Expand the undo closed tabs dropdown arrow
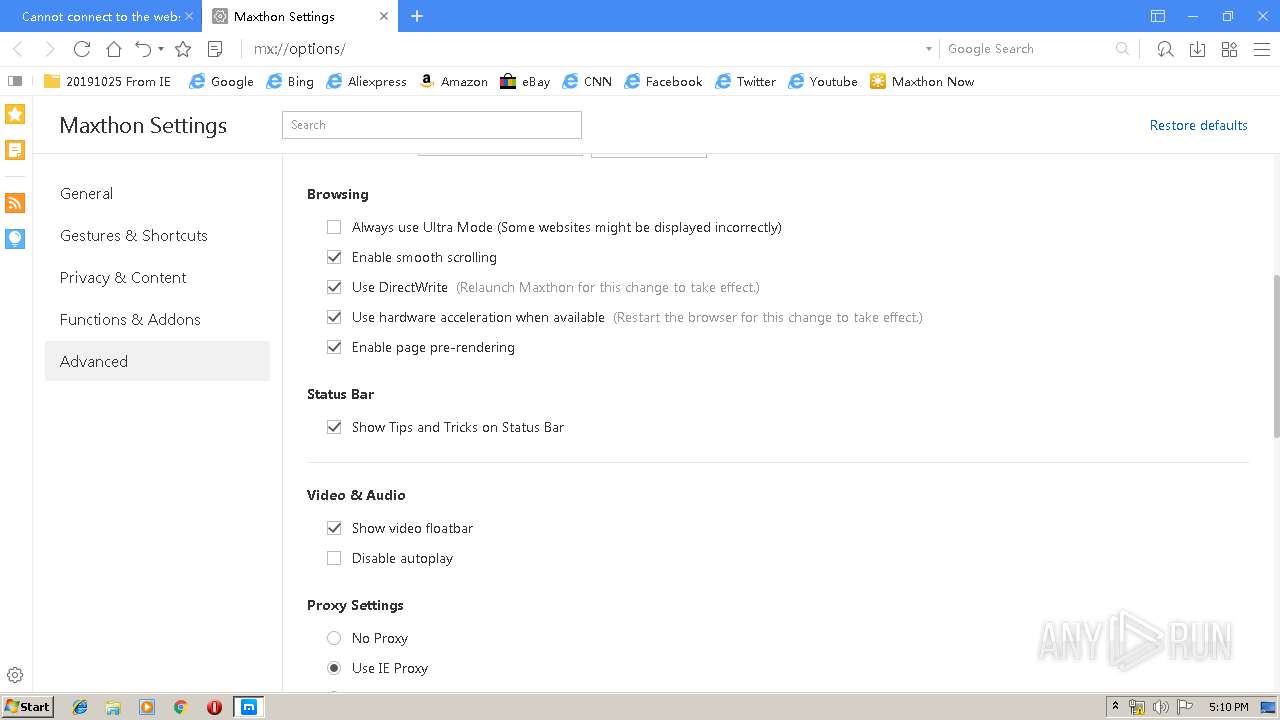The image size is (1280, 720). click(161, 49)
